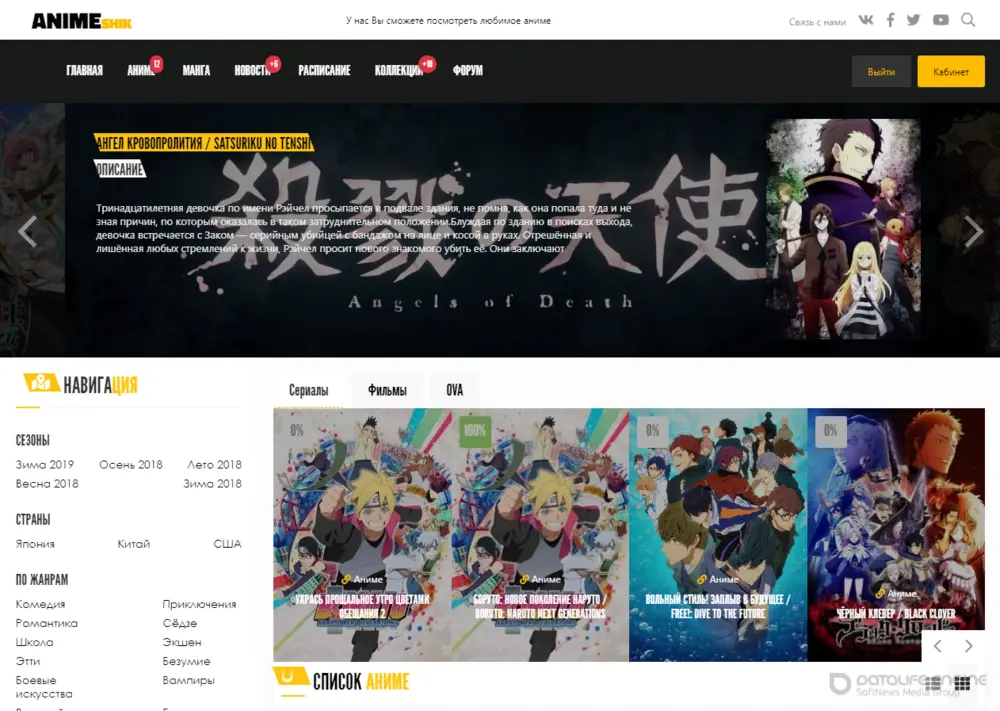This screenshot has height=711, width=1000.
Task: Filter by country США
Action: 228,544
